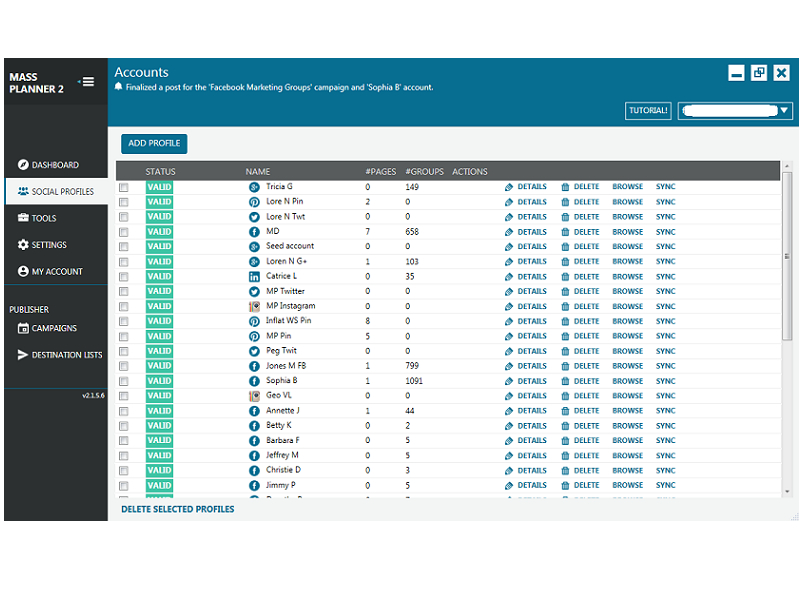
Task: Click the trash icon in the Catrice L row
Action: [565, 277]
